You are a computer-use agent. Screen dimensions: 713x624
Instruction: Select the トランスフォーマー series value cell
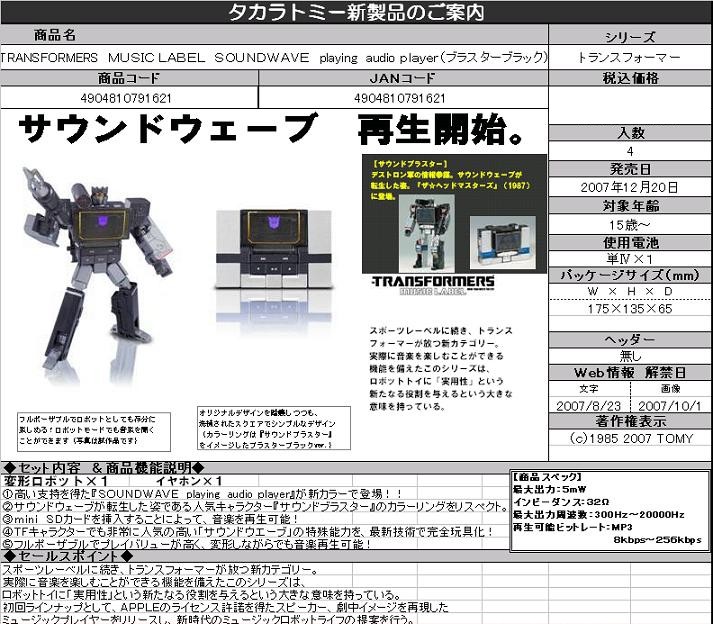tap(630, 57)
